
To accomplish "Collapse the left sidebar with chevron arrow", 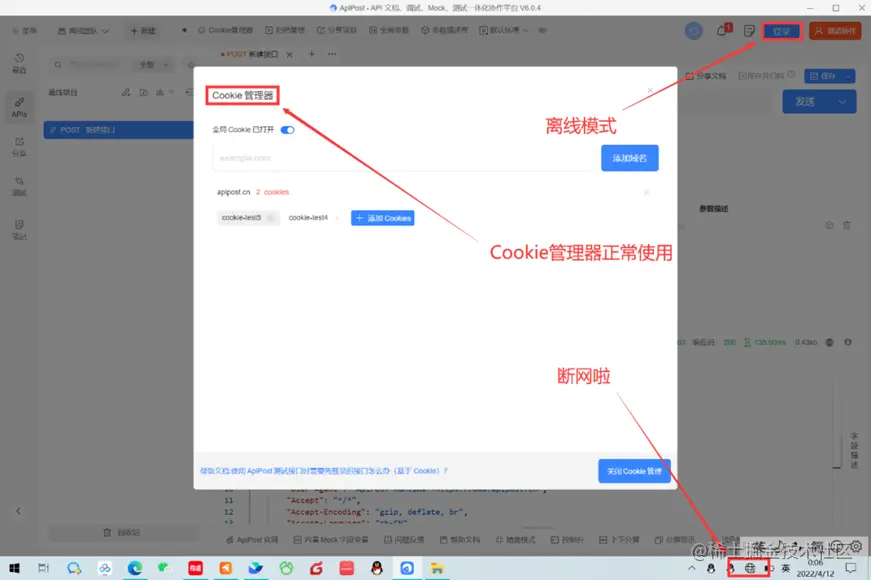I will click(18, 511).
